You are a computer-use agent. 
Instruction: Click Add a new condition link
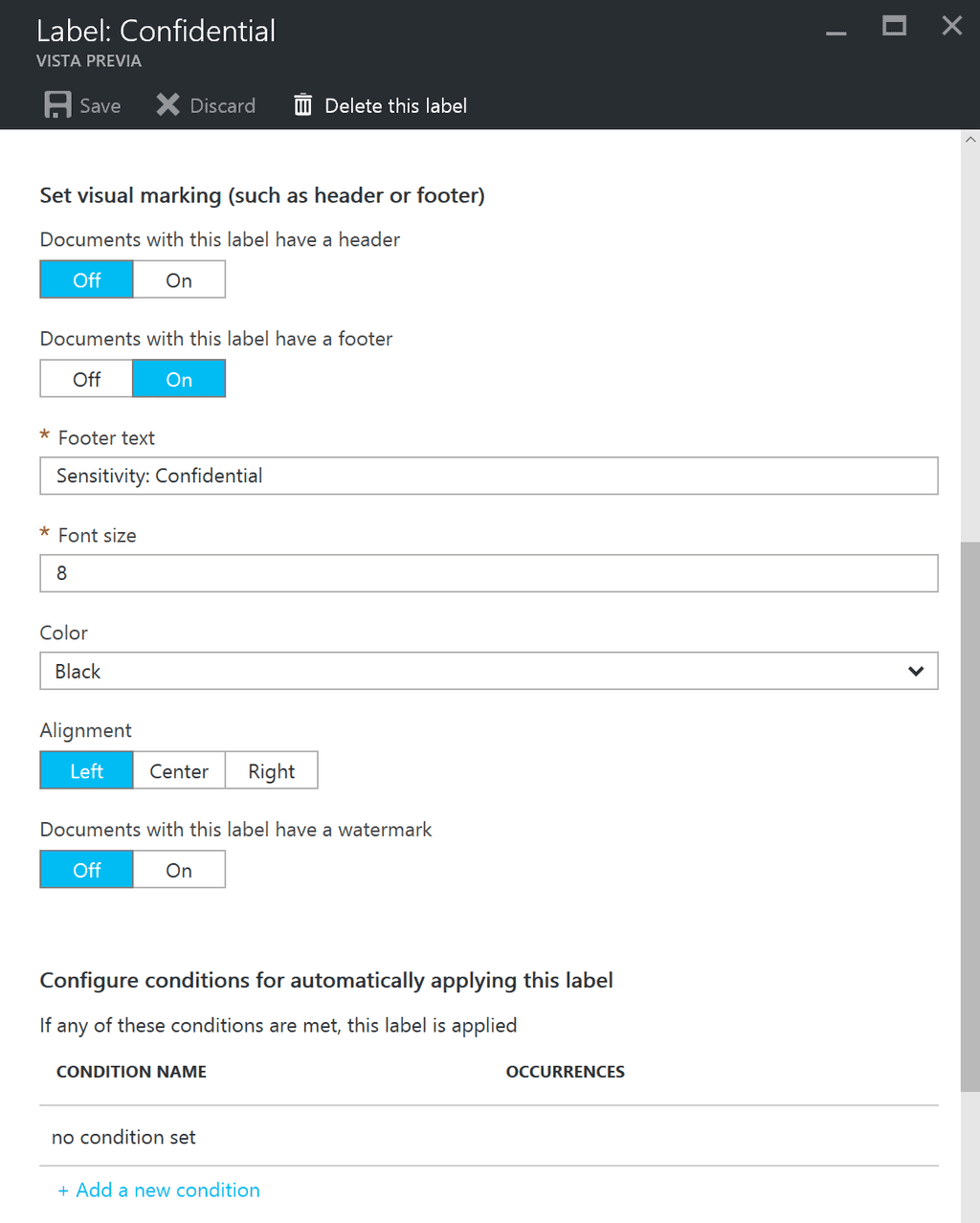coord(159,1190)
